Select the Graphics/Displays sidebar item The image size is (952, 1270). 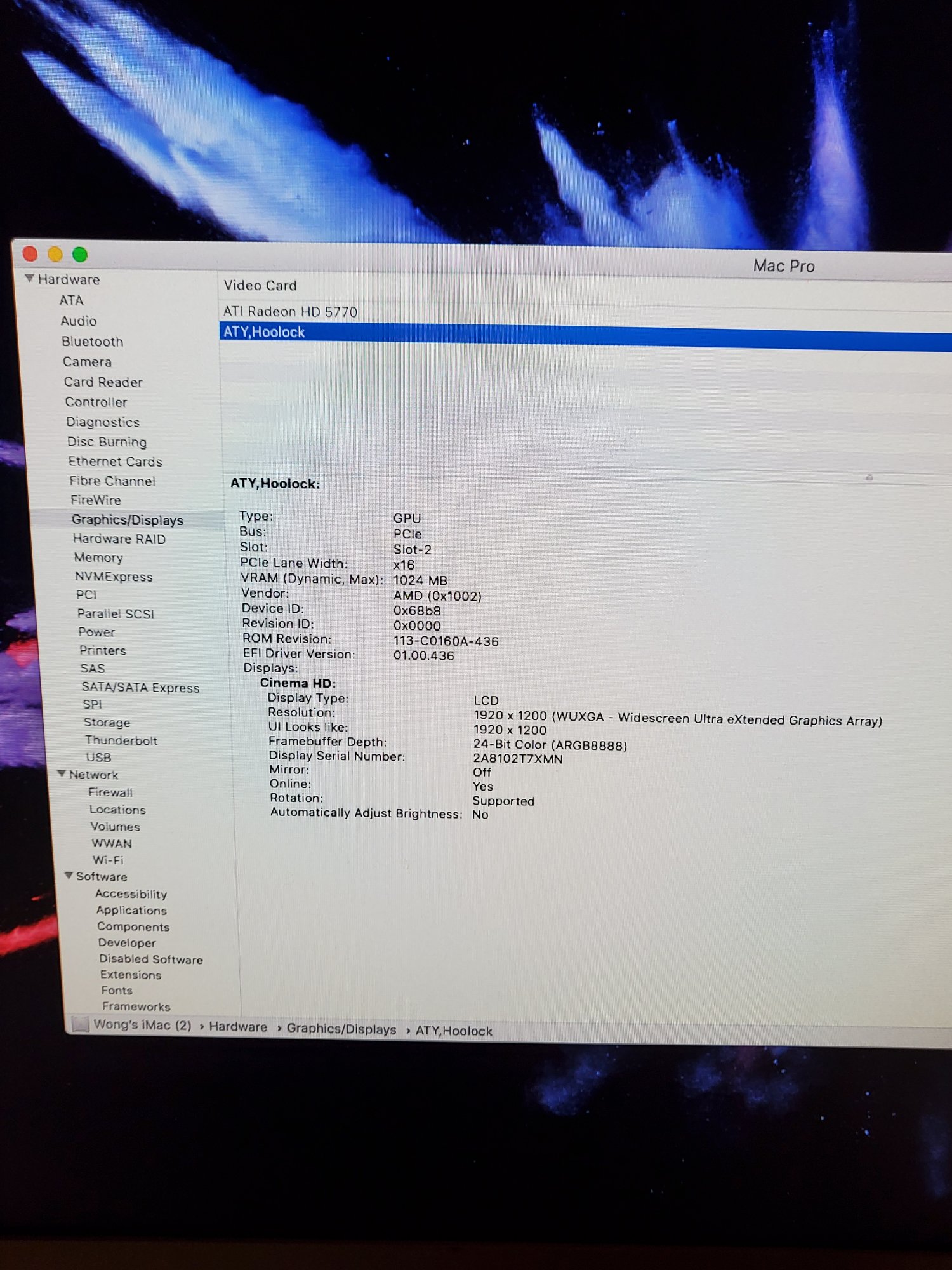[x=127, y=520]
